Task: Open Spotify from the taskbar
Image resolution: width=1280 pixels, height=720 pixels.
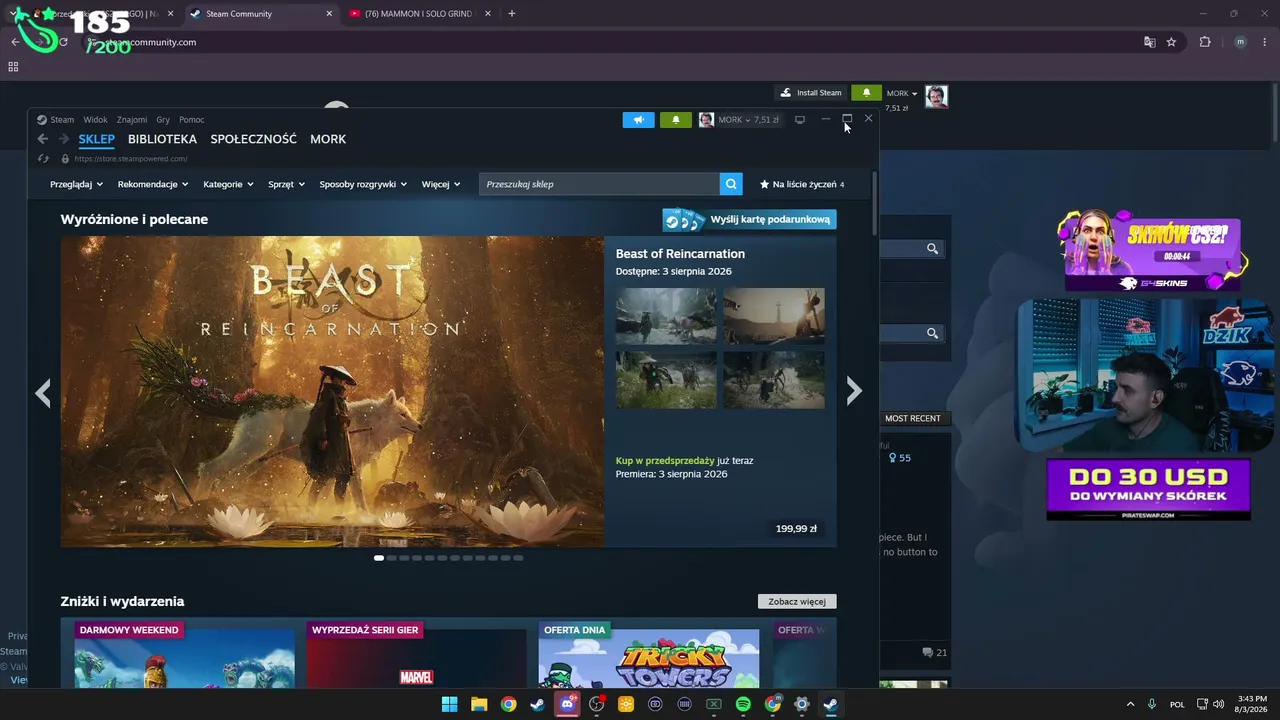Action: tap(743, 704)
